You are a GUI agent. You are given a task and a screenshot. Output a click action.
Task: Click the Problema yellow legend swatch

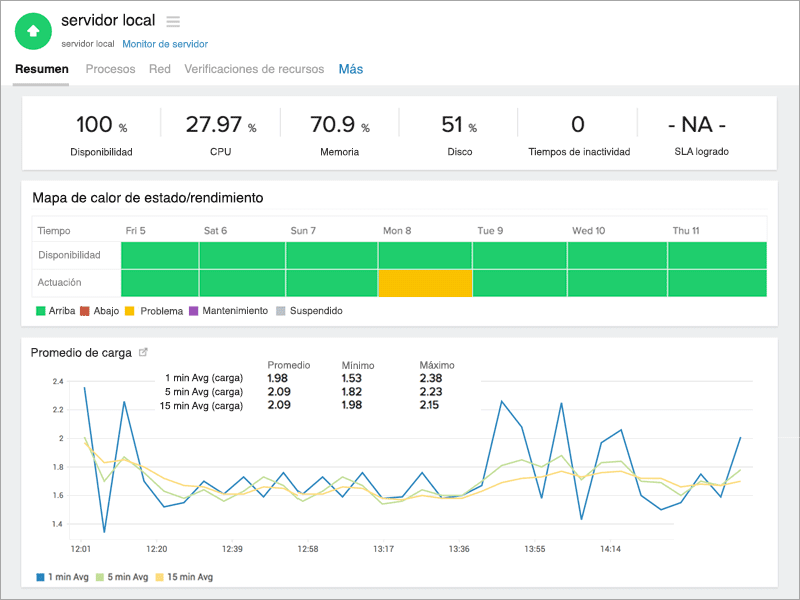click(131, 311)
